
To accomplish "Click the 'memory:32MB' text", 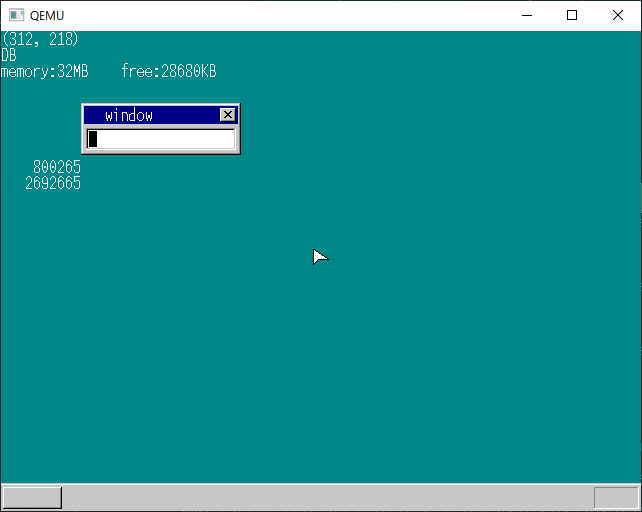I will pos(45,71).
